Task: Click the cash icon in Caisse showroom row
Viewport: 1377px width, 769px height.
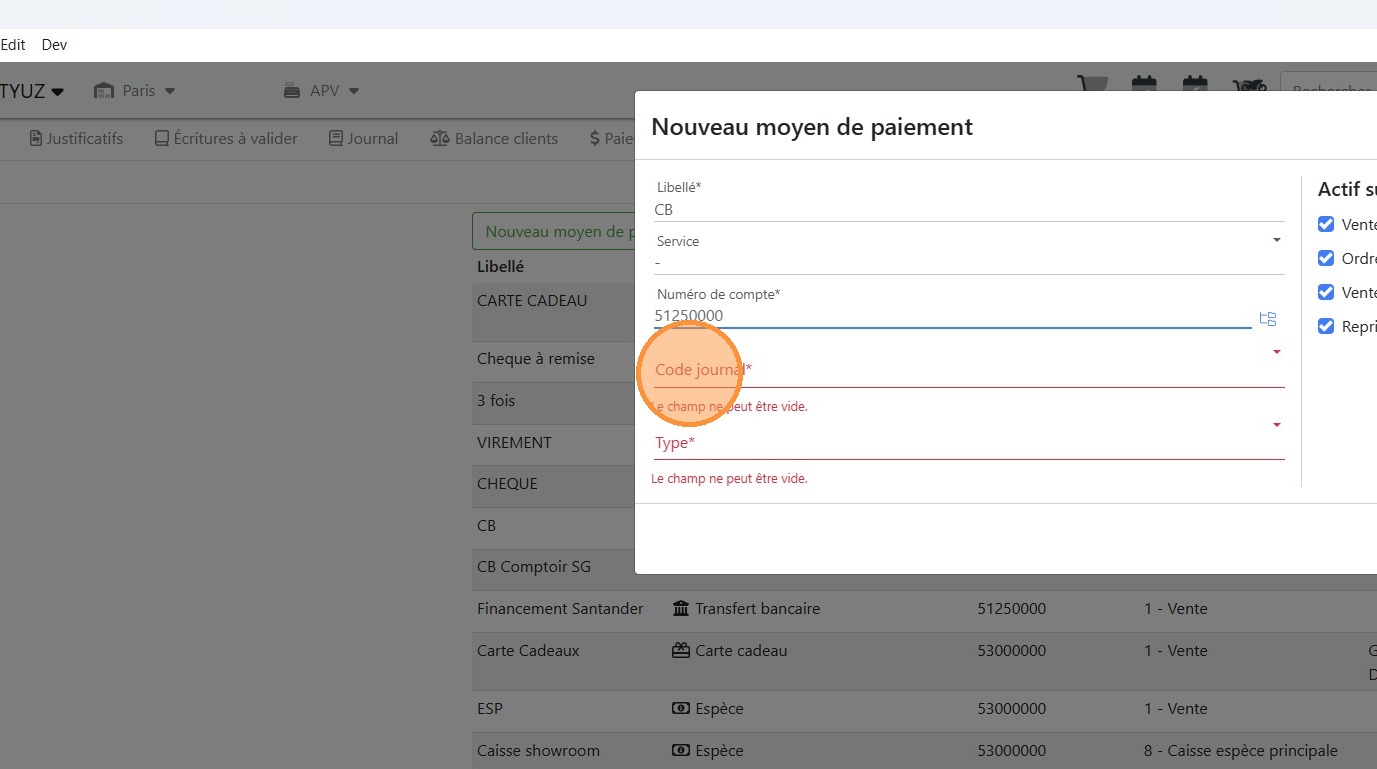Action: [x=681, y=750]
